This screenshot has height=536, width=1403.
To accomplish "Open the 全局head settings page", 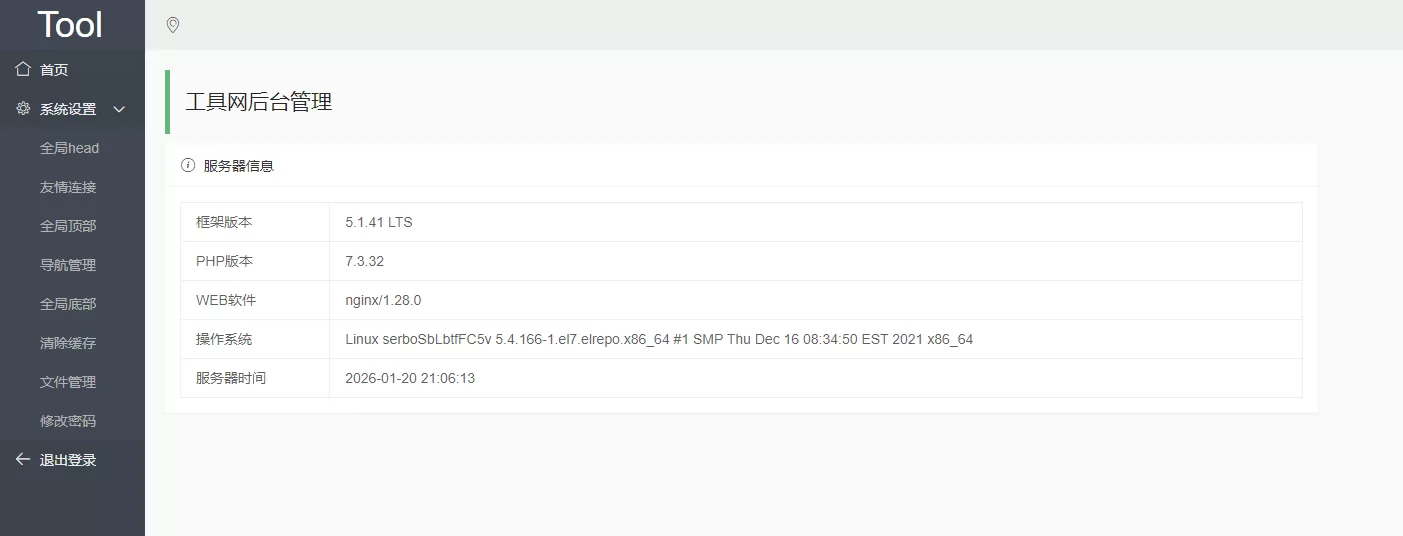I will [69, 148].
